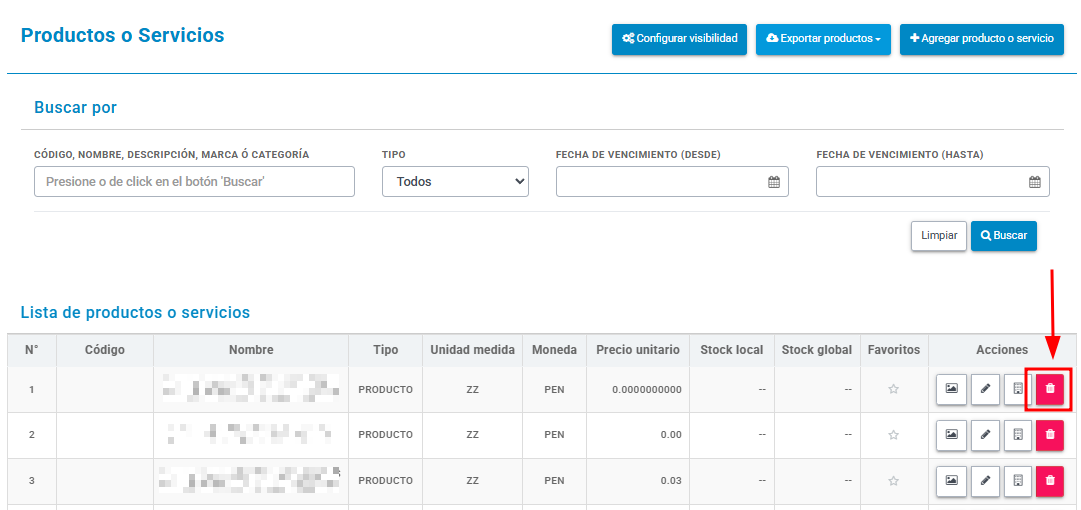
Task: Edit row 2 product with pencil icon
Action: (985, 434)
